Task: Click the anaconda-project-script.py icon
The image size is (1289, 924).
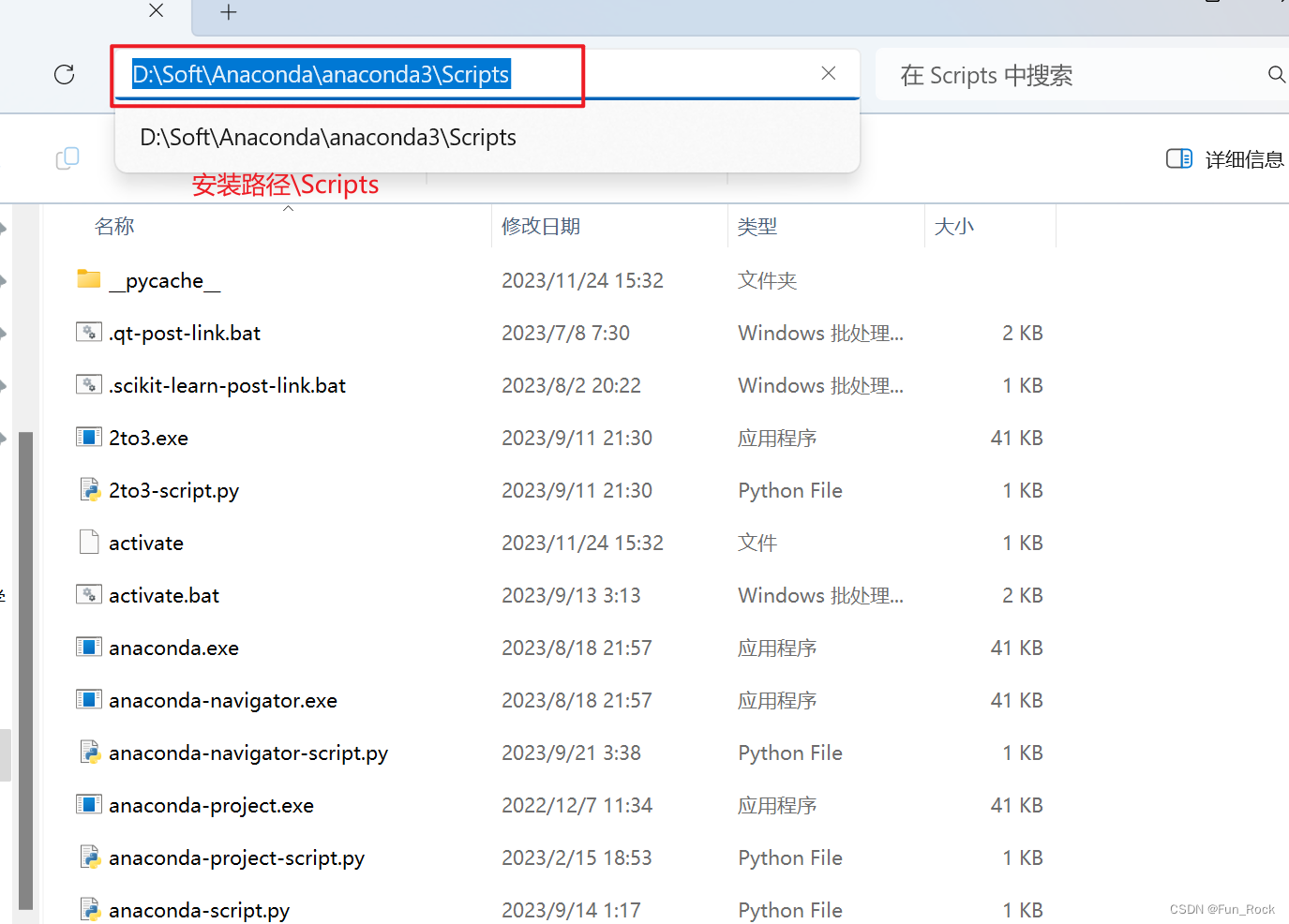Action: coord(89,857)
